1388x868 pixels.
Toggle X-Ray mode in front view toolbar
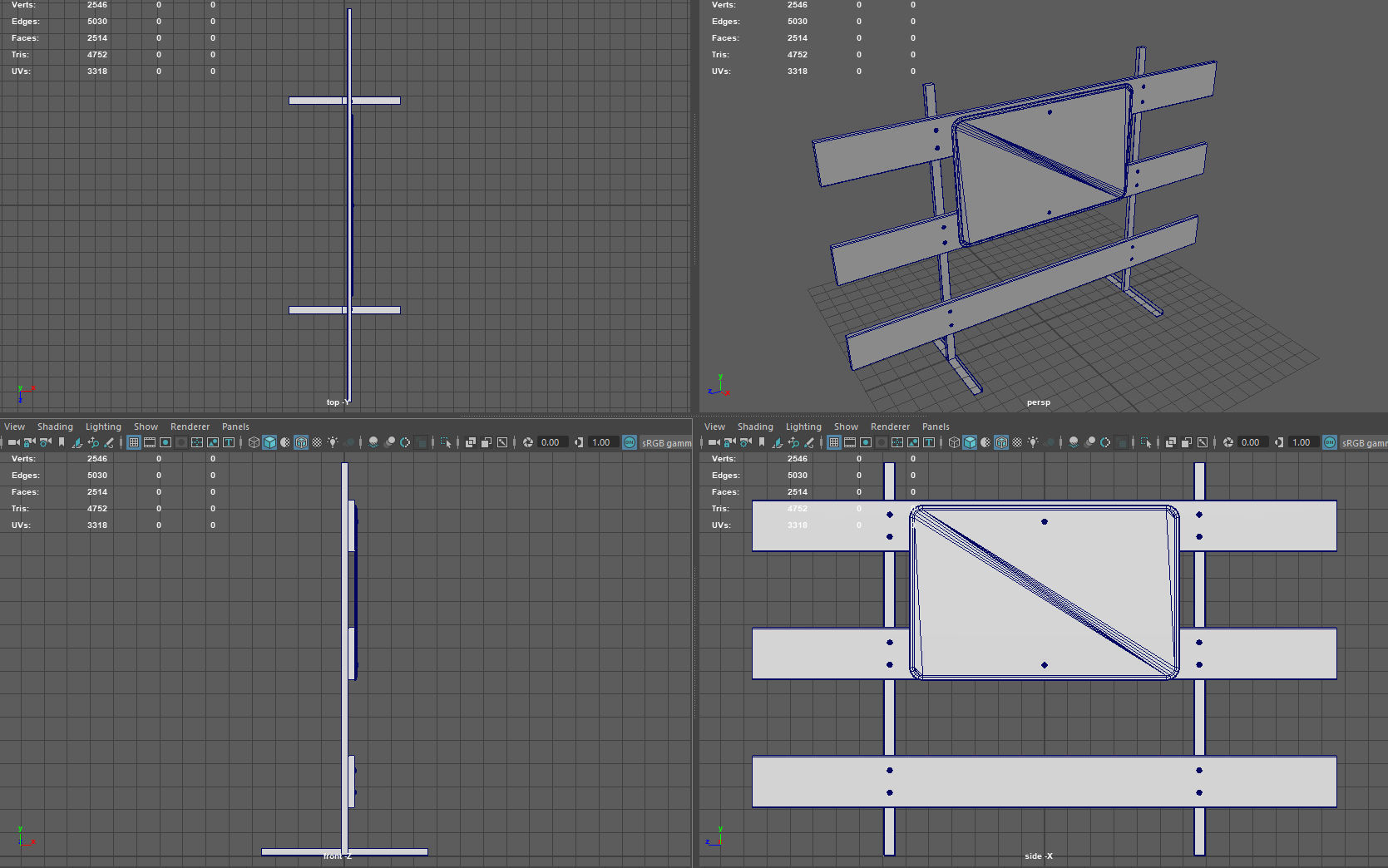tap(471, 442)
